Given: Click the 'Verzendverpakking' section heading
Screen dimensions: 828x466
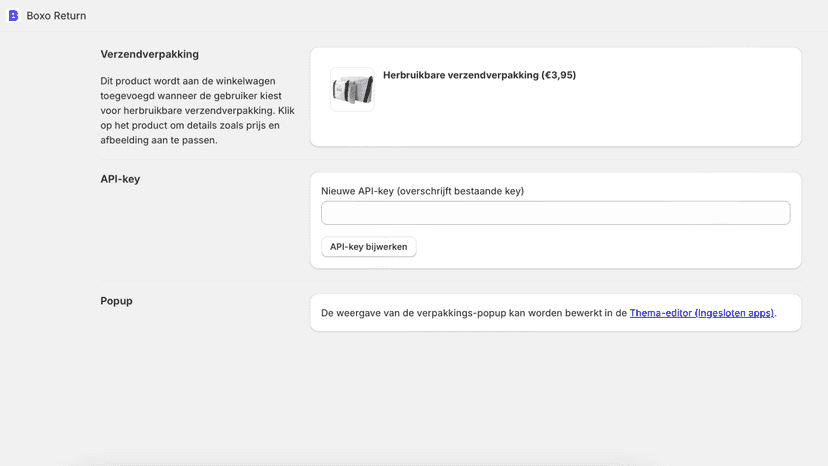Looking at the screenshot, I should [149, 54].
